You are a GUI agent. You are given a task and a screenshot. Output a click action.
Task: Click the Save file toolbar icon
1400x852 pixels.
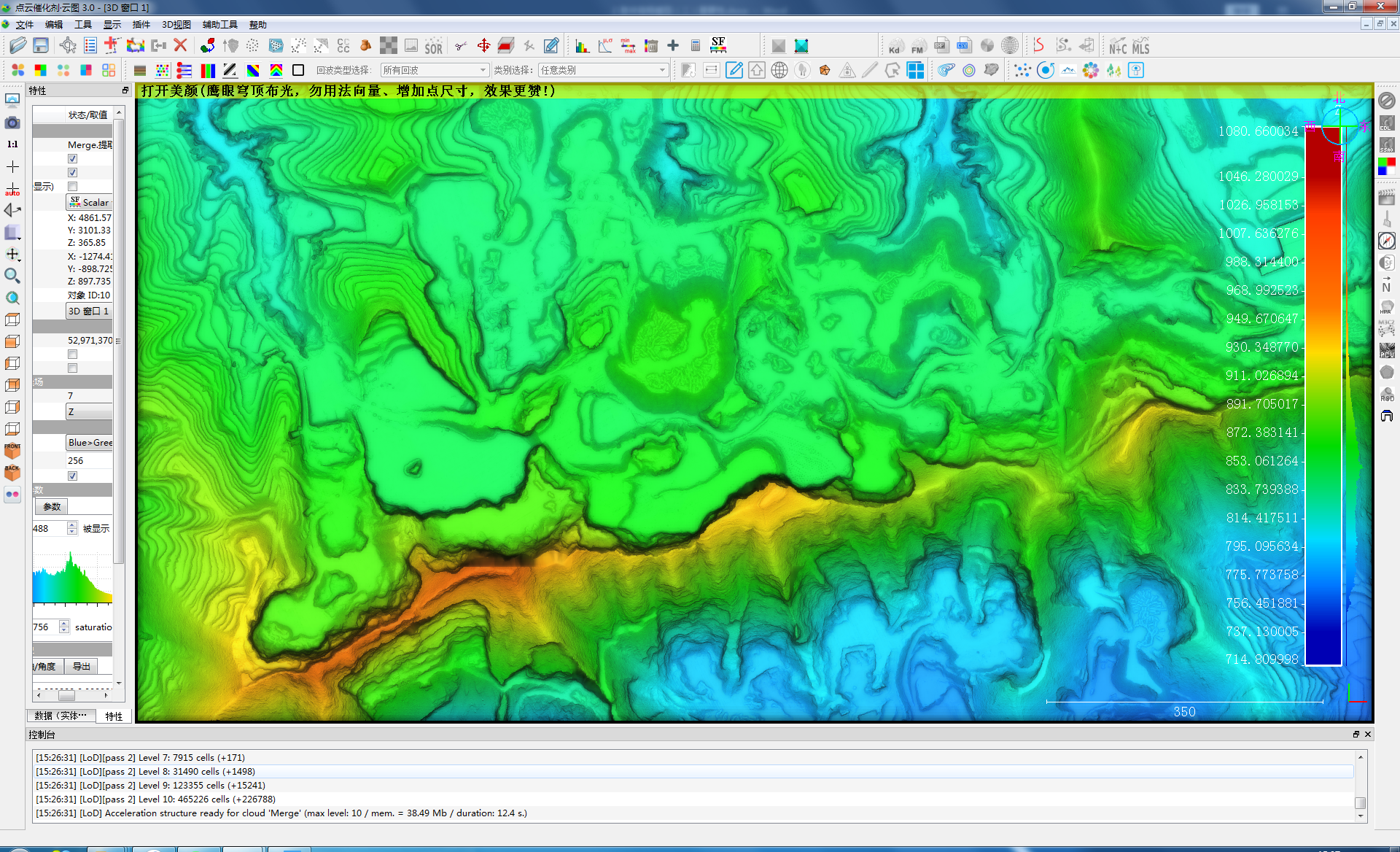click(x=41, y=46)
